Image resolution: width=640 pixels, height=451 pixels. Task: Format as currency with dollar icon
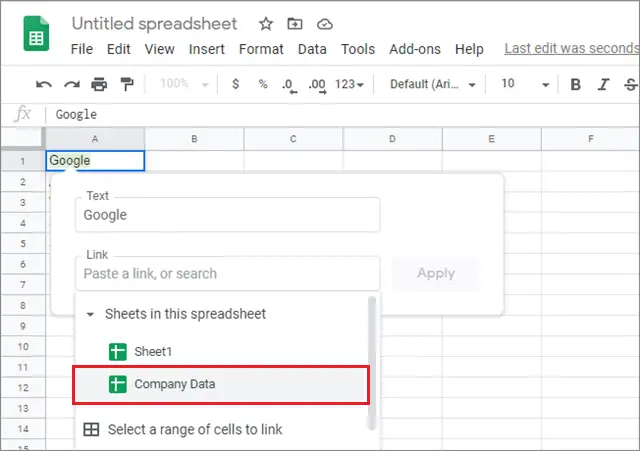click(236, 84)
